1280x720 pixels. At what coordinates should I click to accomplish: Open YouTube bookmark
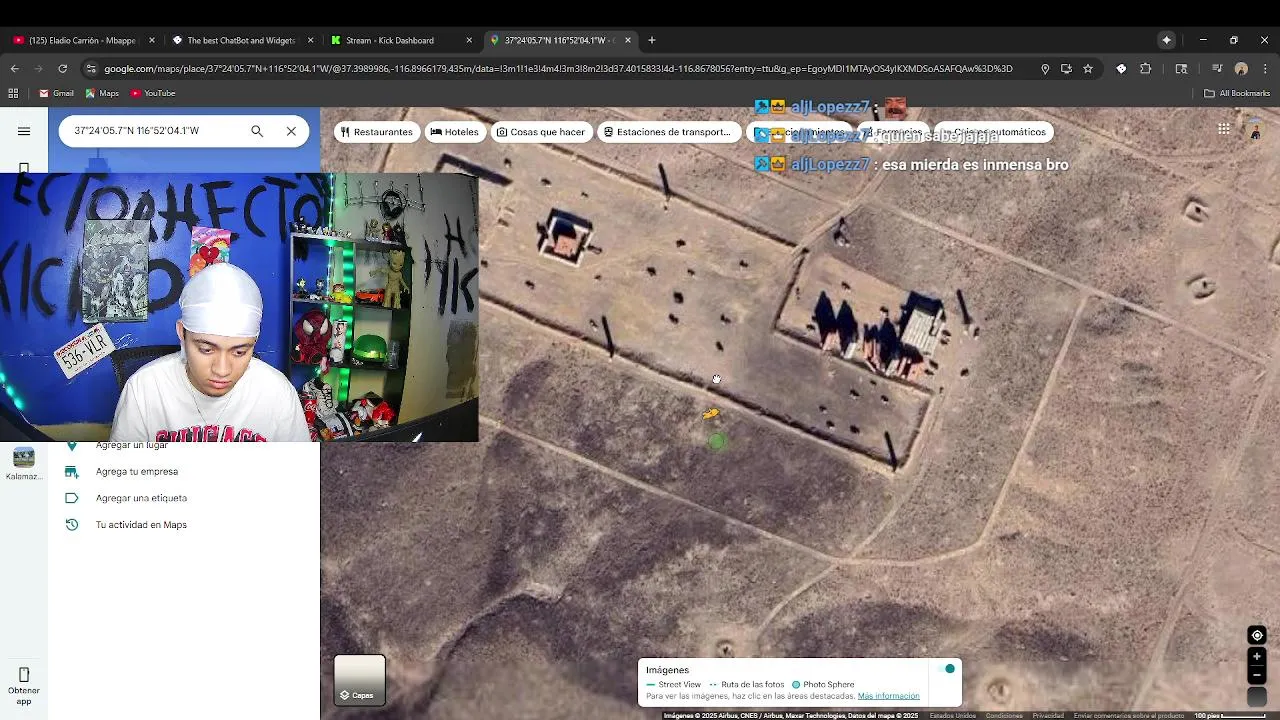tap(153, 93)
